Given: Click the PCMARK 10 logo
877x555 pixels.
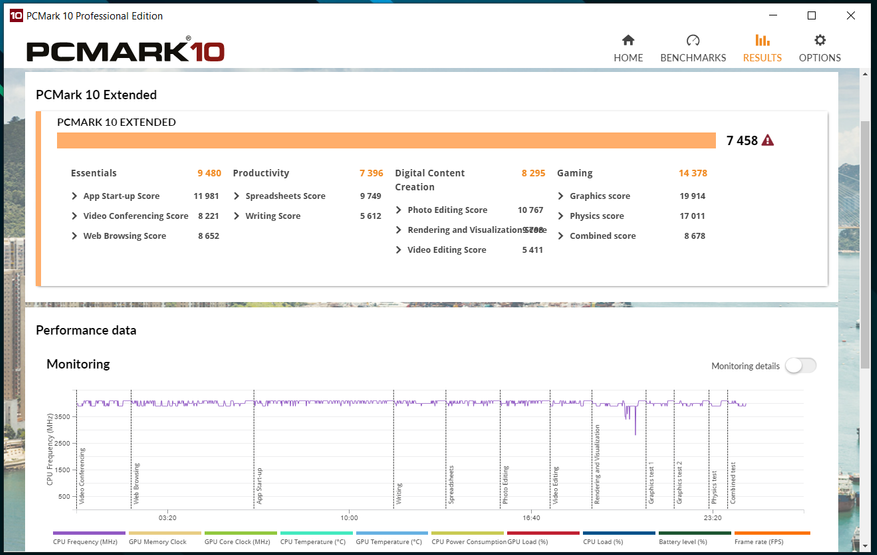Looking at the screenshot, I should point(125,50).
